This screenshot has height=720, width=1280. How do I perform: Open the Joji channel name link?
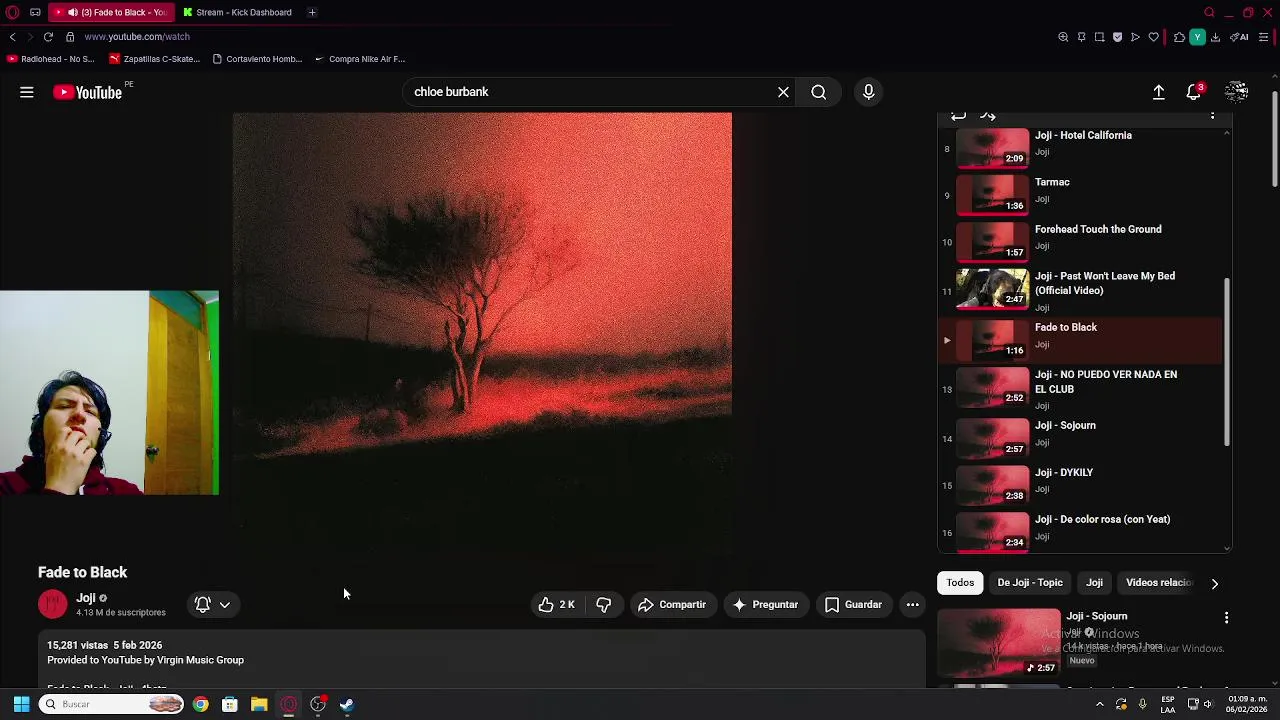pos(85,598)
